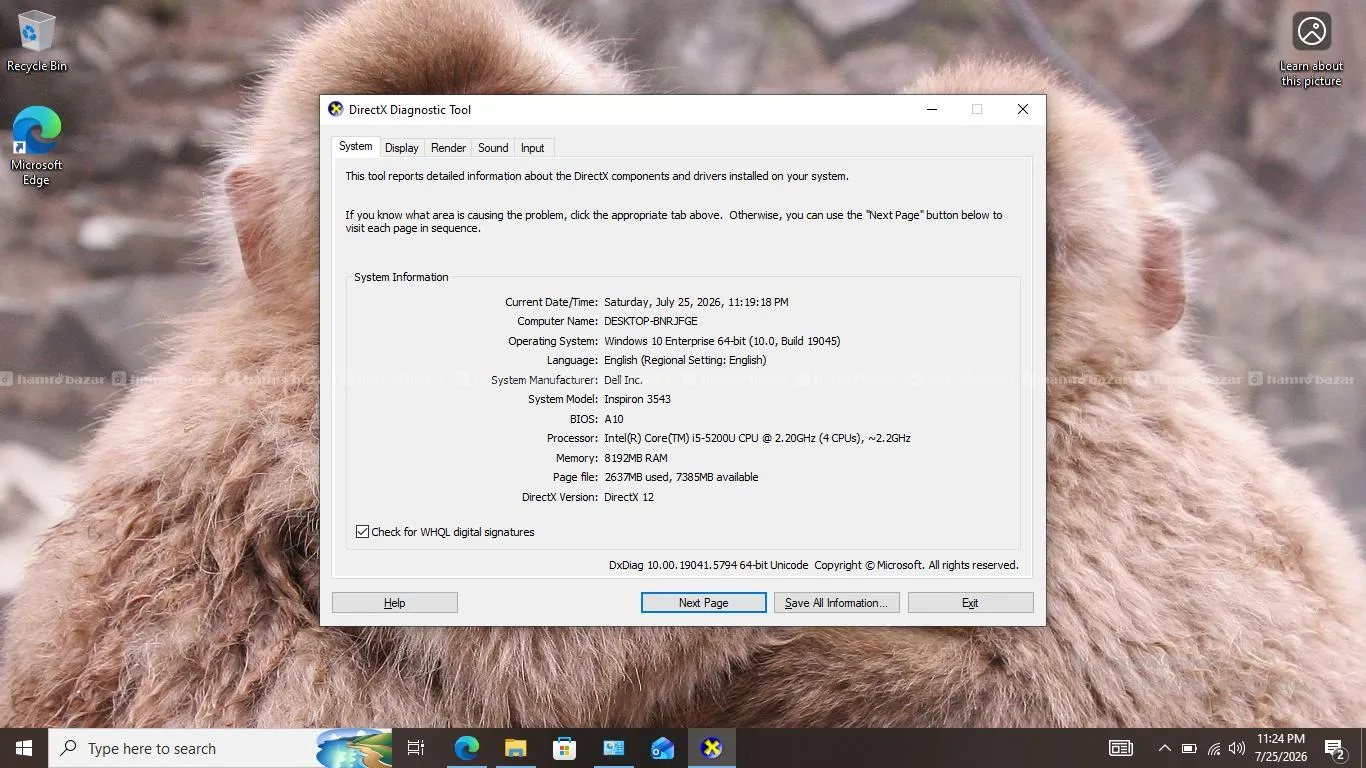Open the taskbar app left of Outlook
Image resolution: width=1366 pixels, height=768 pixels.
click(x=613, y=748)
